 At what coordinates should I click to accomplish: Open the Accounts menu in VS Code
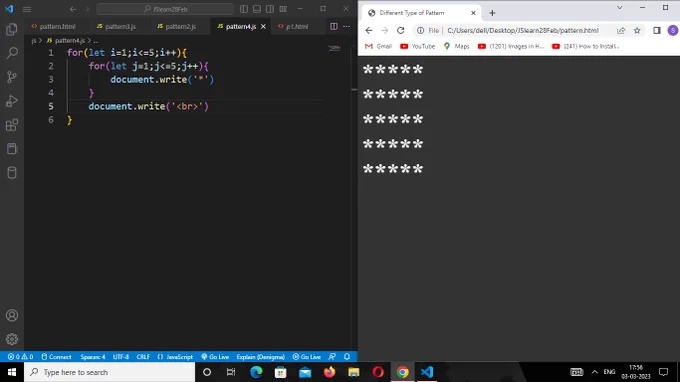coord(12,315)
